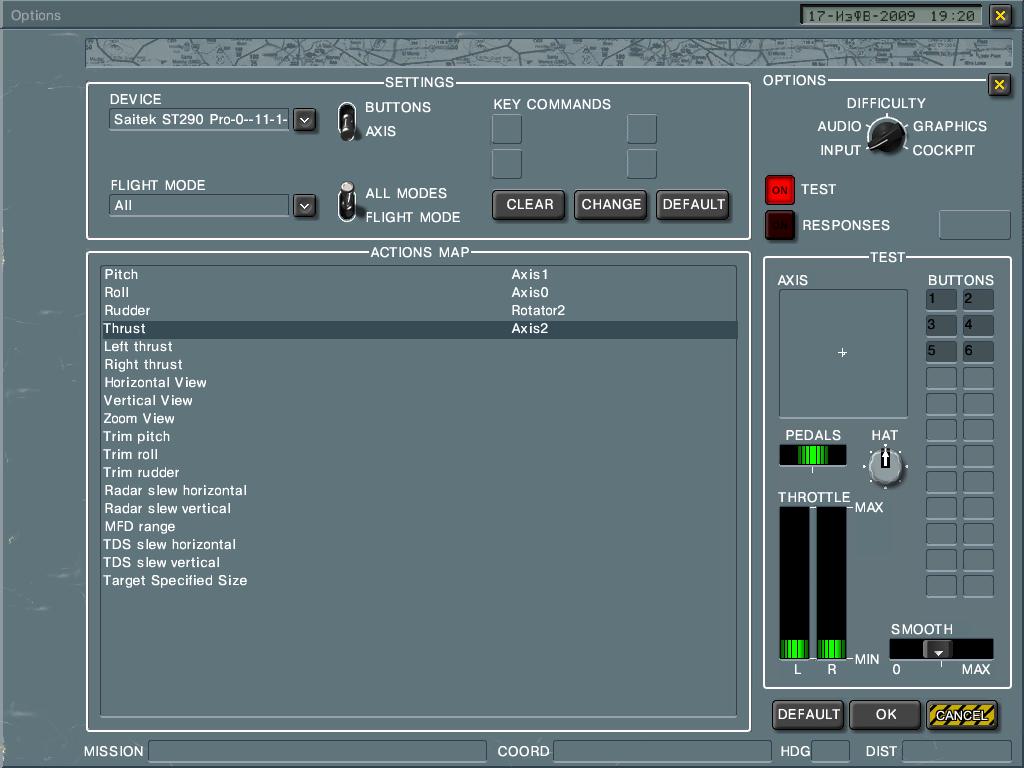
Task: Click joystick button 1 indicator
Action: click(x=941, y=299)
